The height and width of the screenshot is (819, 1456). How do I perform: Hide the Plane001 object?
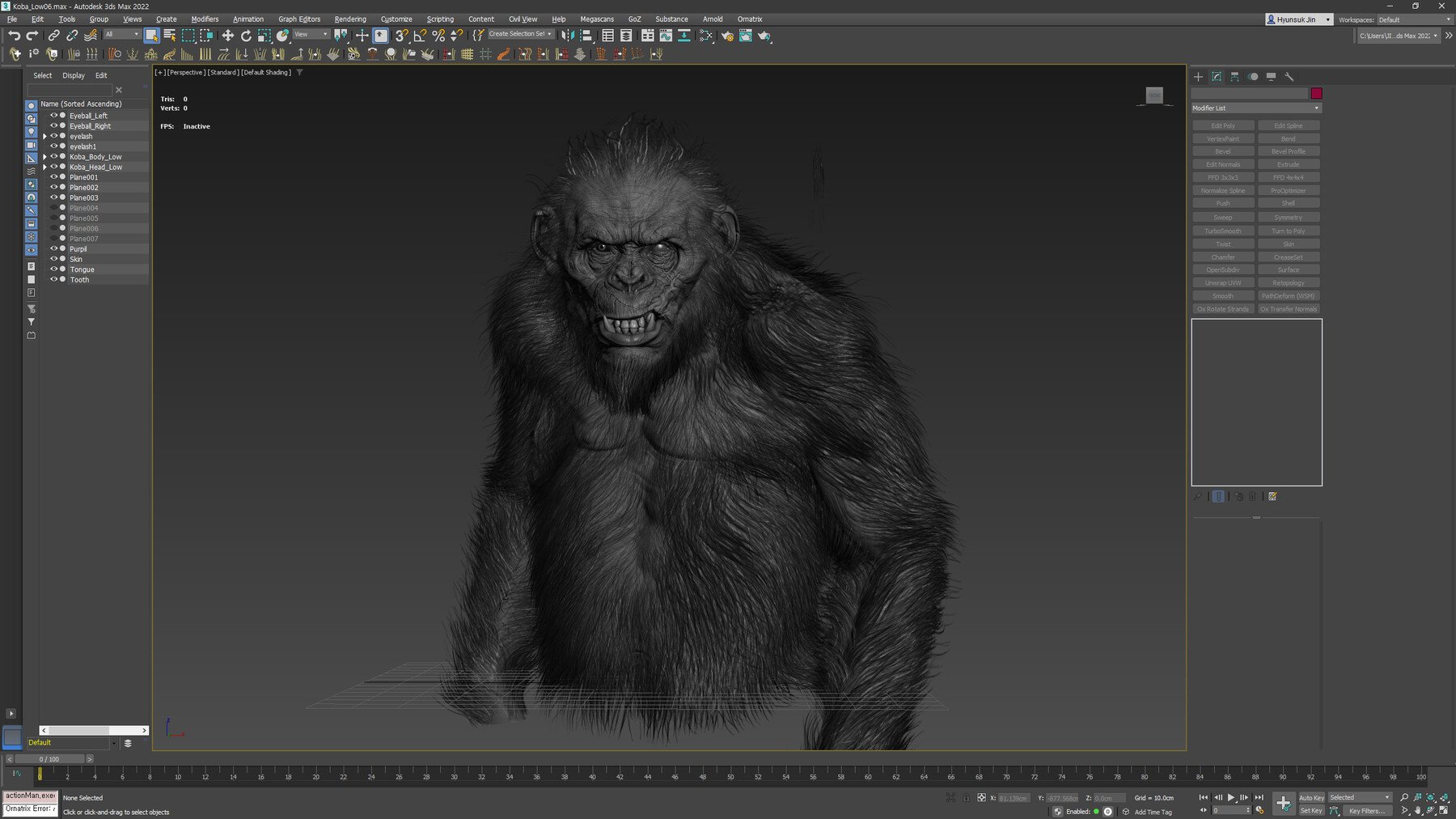pyautogui.click(x=54, y=177)
